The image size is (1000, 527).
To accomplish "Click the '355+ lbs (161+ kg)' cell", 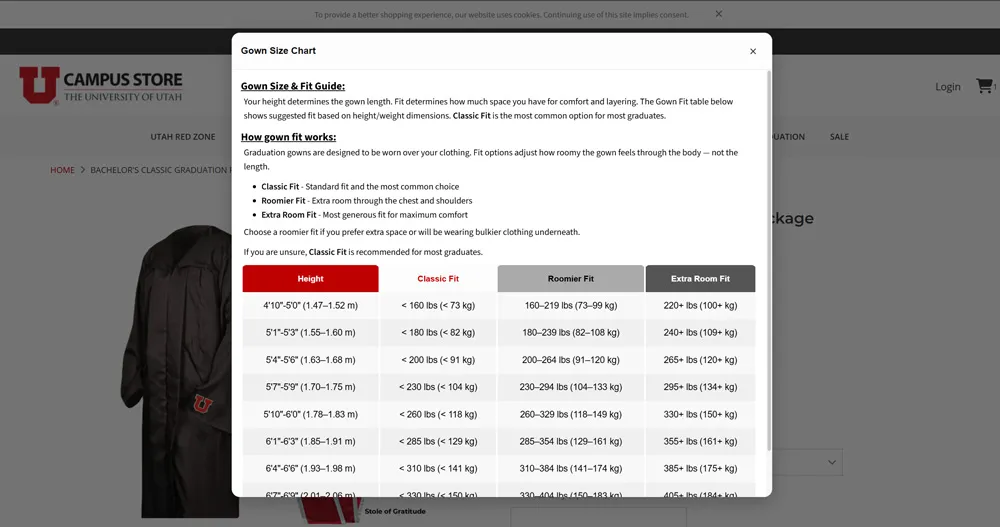I will [x=700, y=441].
